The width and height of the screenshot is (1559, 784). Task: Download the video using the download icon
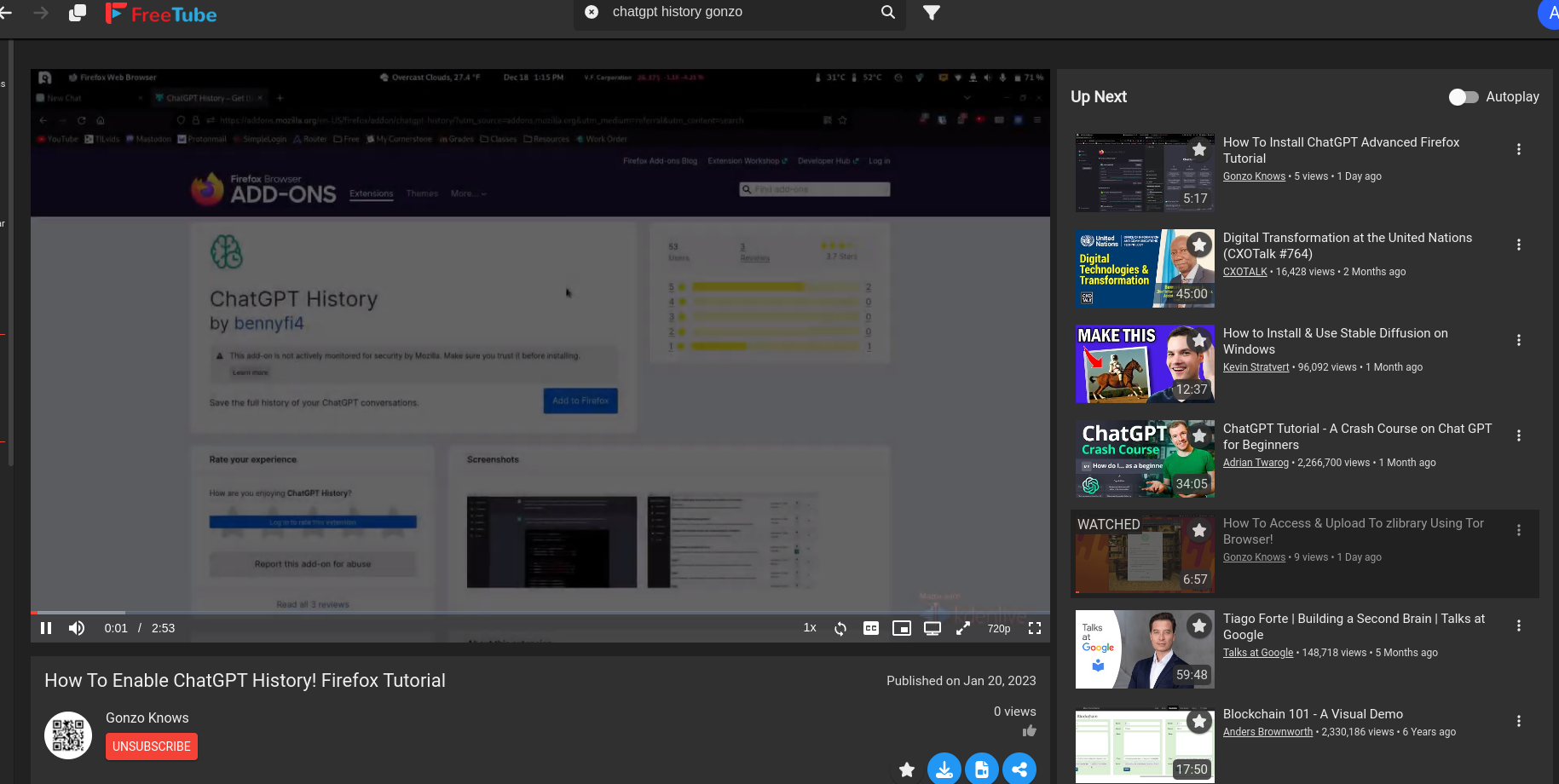(x=944, y=769)
